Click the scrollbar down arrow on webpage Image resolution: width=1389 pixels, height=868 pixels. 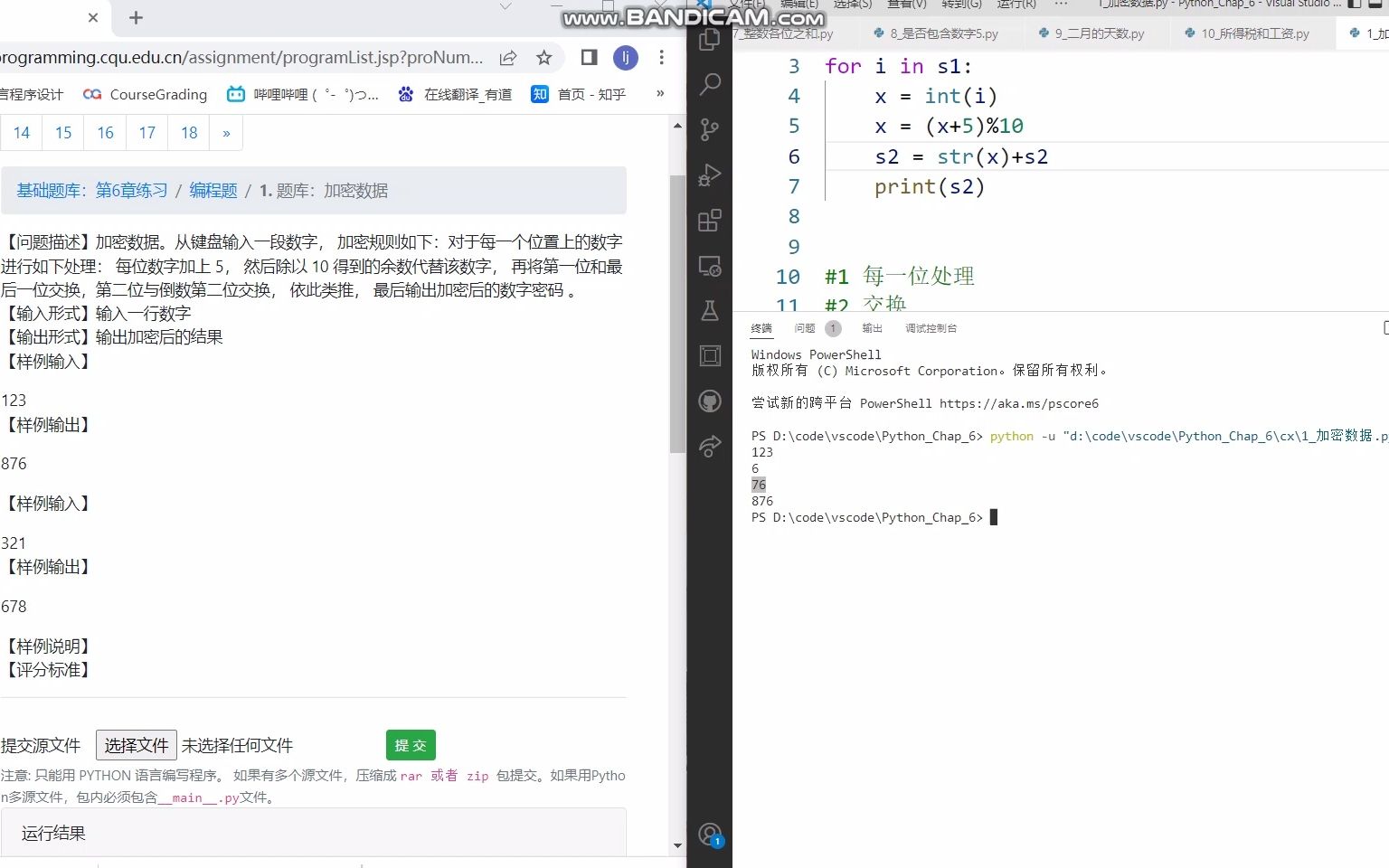677,846
